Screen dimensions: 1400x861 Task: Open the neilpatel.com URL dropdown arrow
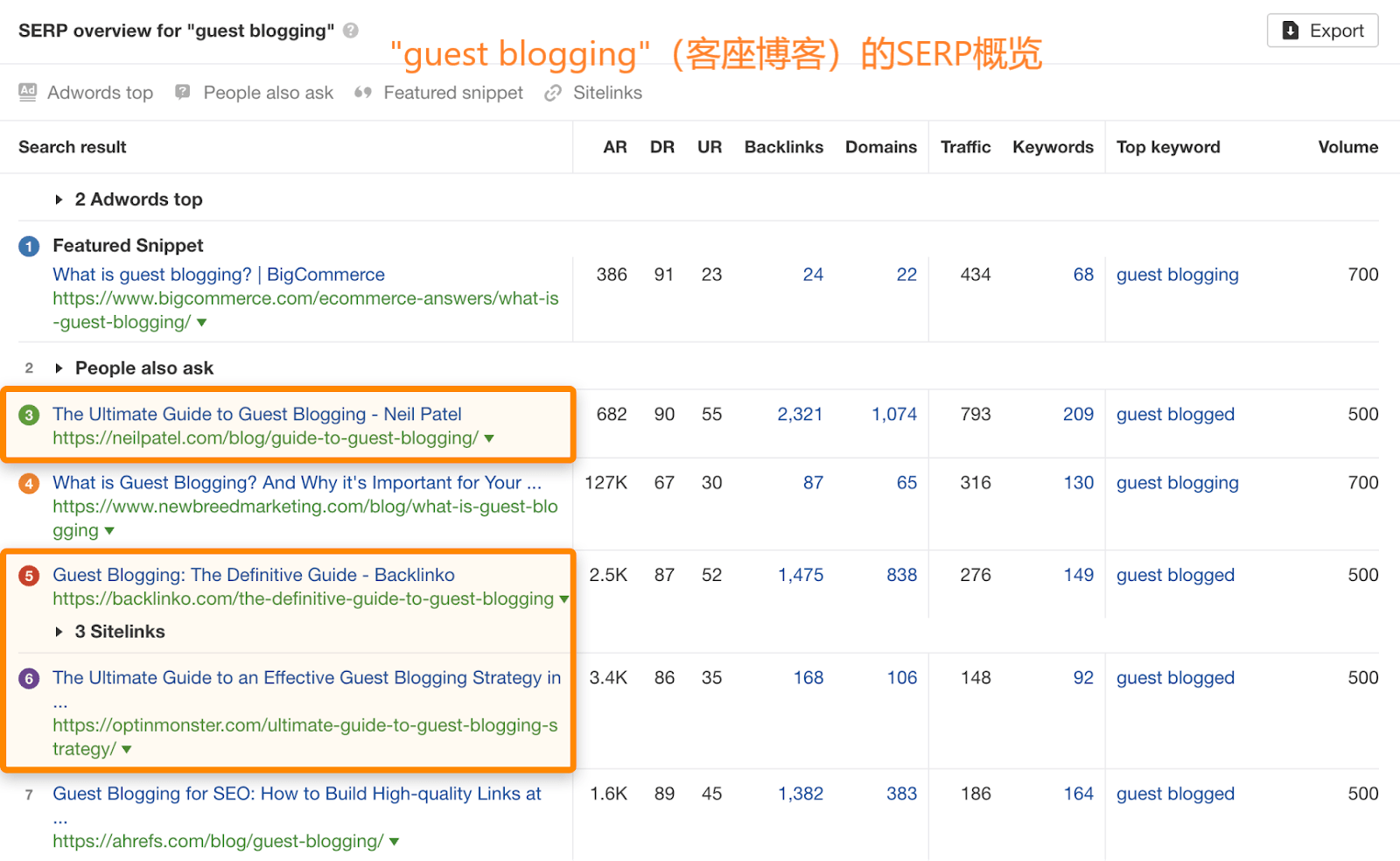point(489,439)
